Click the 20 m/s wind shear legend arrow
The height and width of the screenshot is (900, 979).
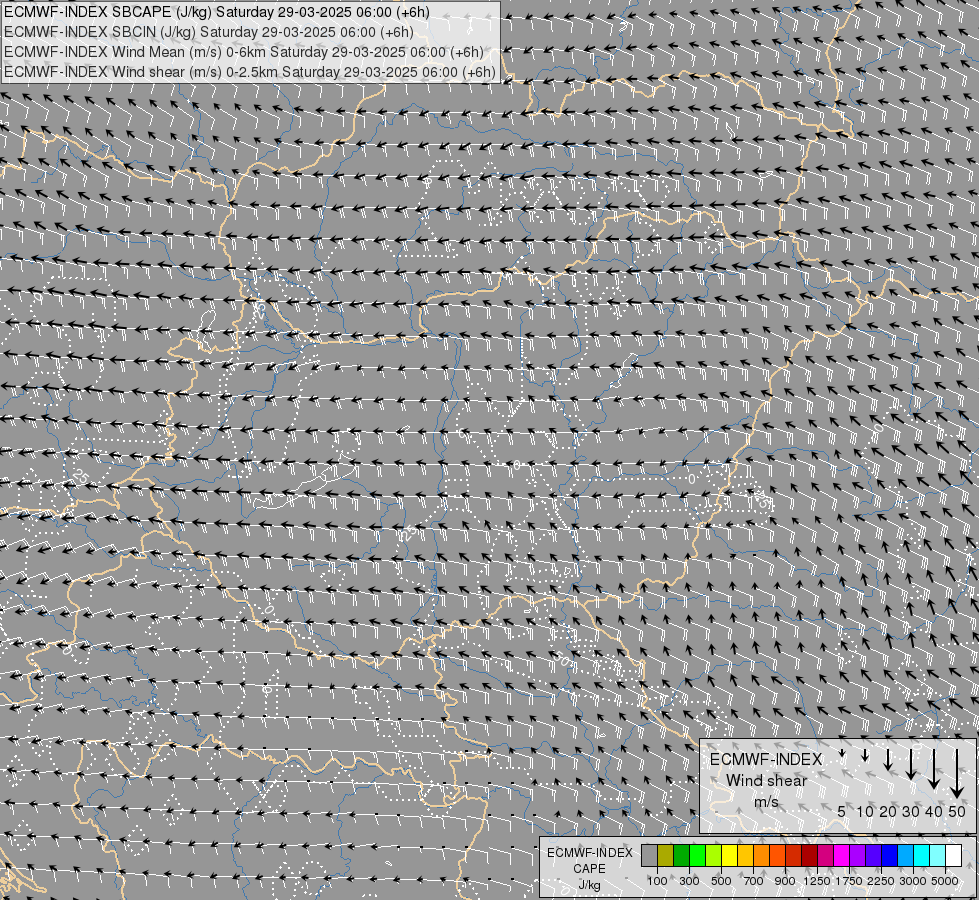point(888,759)
